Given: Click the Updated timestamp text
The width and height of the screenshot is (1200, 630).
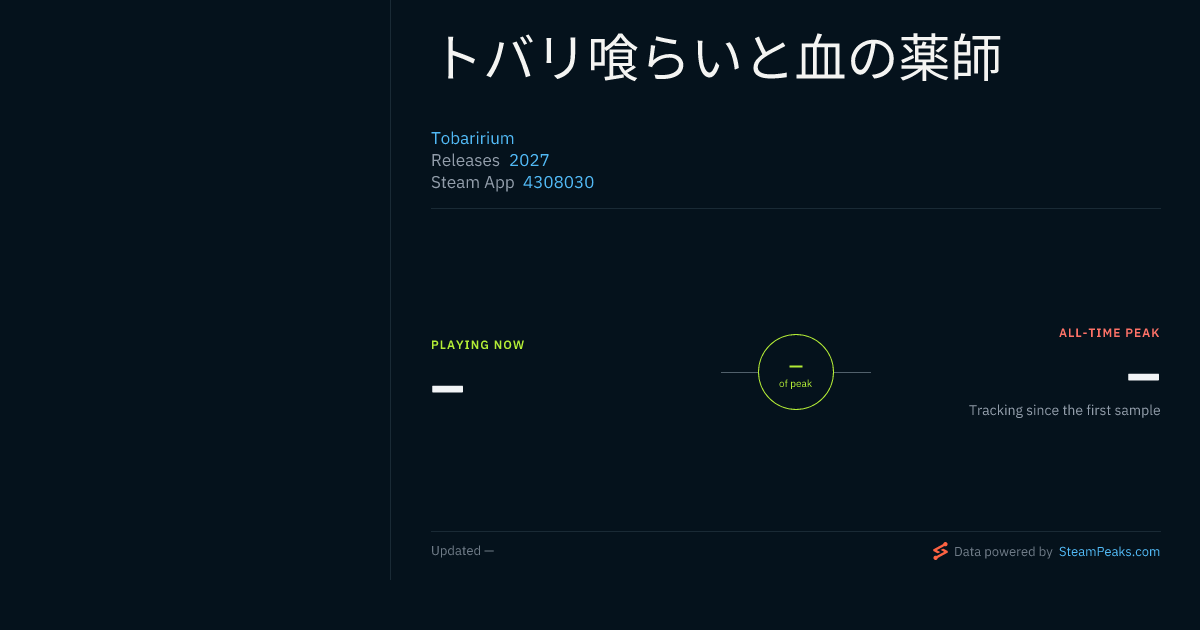Looking at the screenshot, I should pyautogui.click(x=462, y=551).
